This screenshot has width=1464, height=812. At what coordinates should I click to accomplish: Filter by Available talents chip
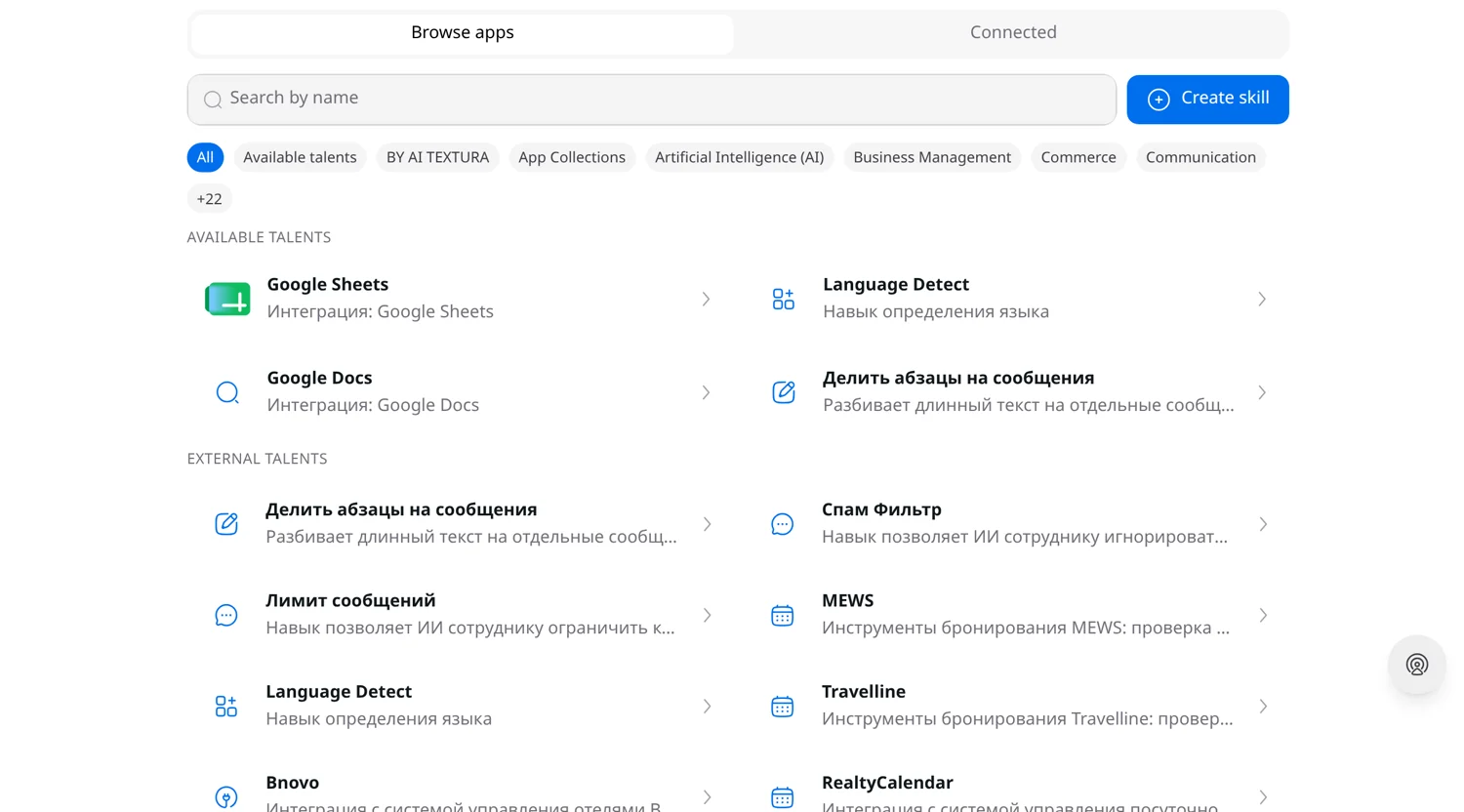(300, 157)
